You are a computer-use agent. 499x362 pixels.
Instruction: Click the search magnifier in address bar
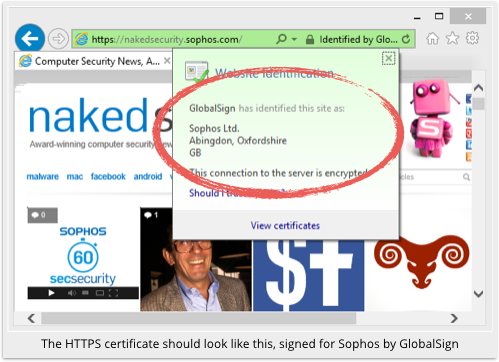tap(281, 39)
